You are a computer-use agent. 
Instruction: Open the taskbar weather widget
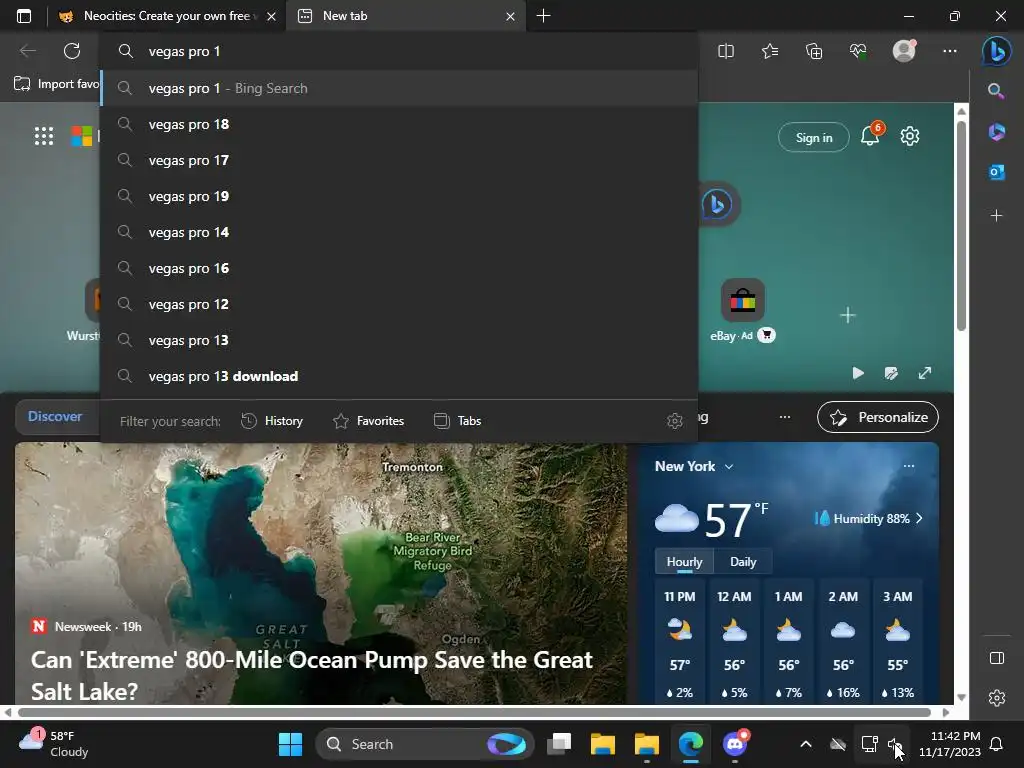point(54,744)
